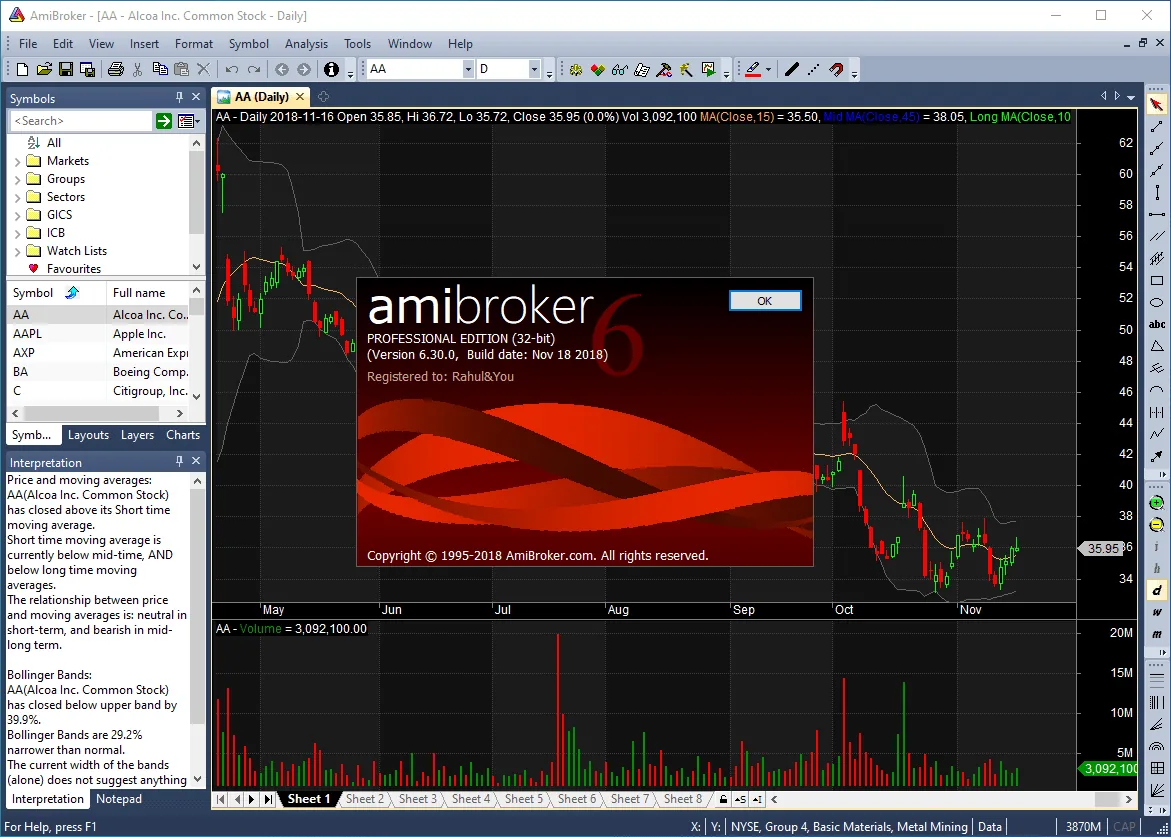Select the zig-zag line tool
The height and width of the screenshot is (837, 1171).
[1157, 434]
